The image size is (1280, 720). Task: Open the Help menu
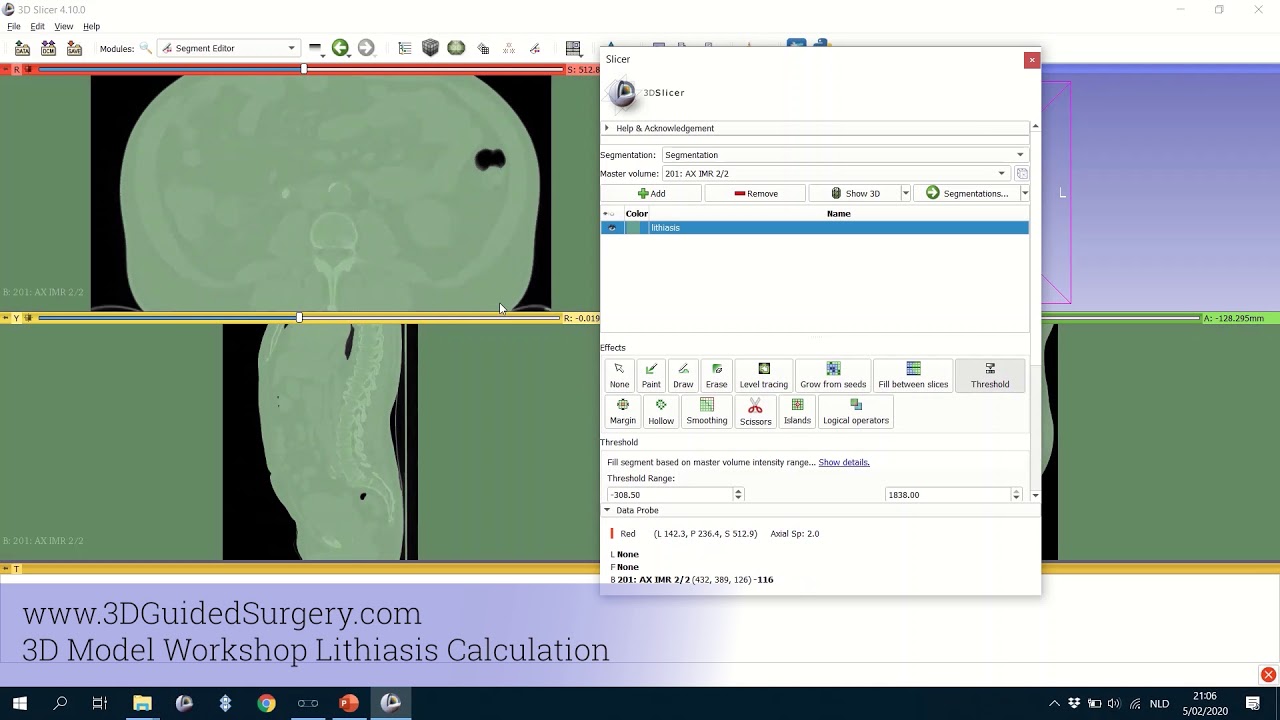tap(91, 26)
